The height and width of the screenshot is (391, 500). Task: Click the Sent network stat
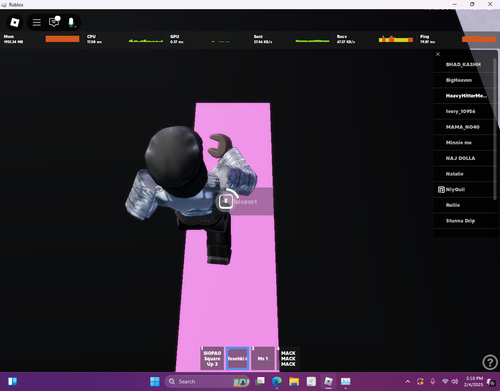(x=292, y=39)
